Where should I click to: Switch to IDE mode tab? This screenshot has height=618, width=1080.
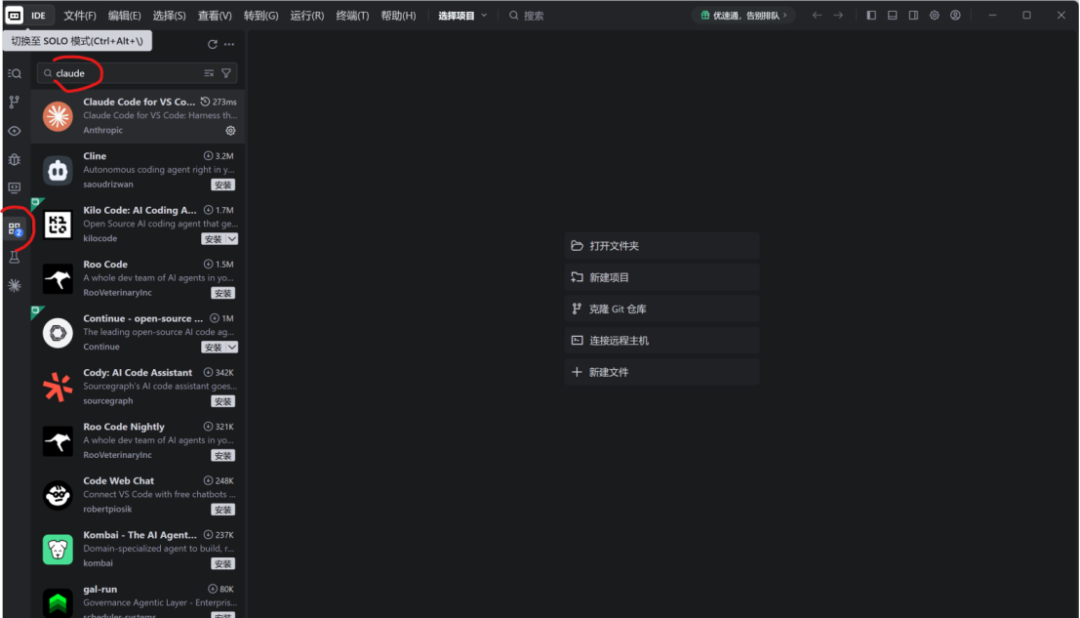(x=39, y=15)
